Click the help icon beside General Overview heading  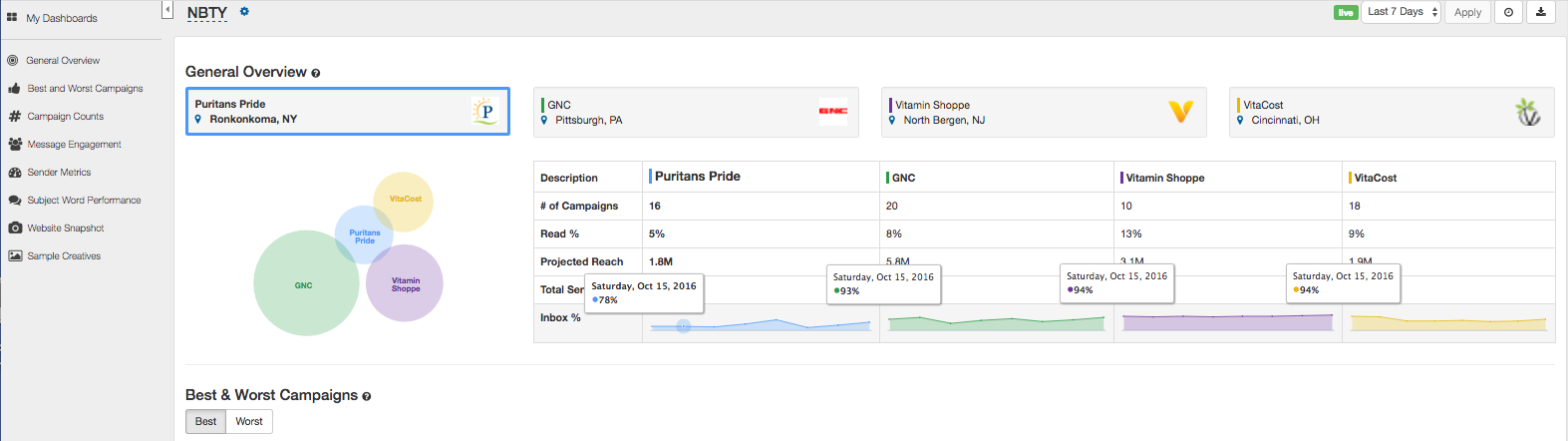click(x=316, y=73)
